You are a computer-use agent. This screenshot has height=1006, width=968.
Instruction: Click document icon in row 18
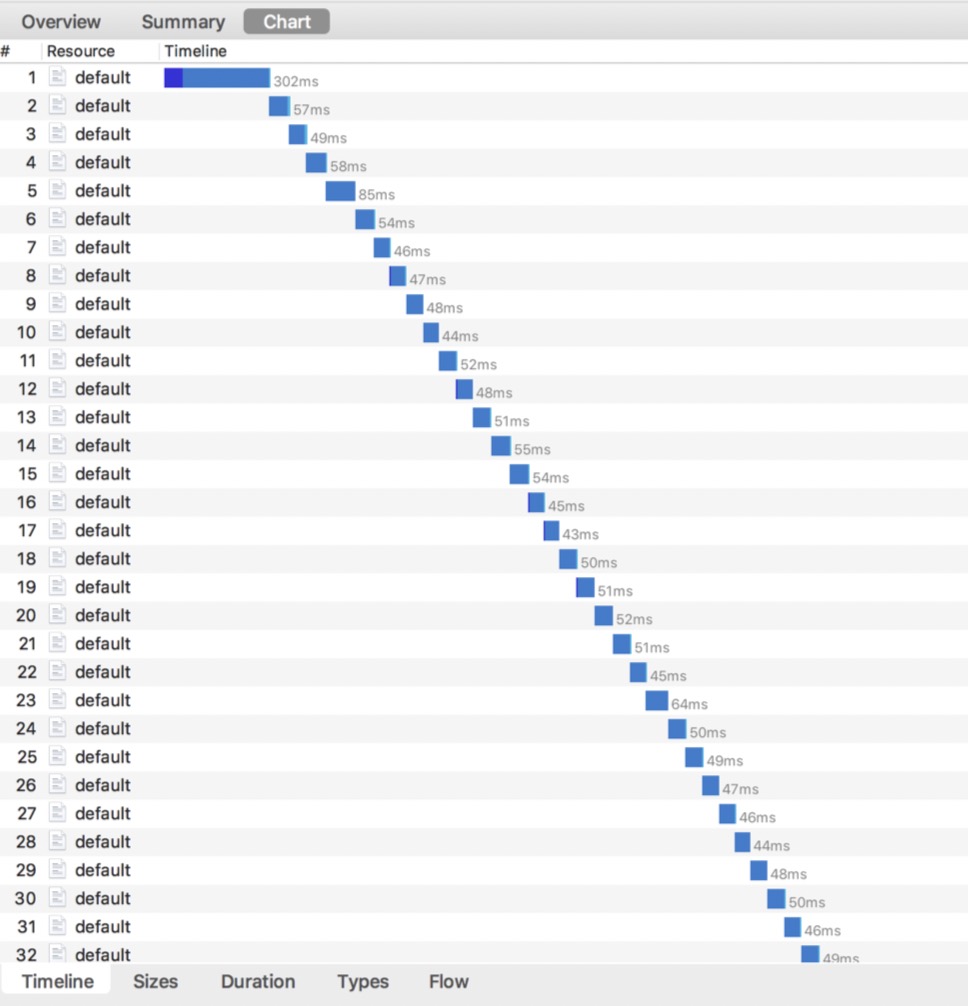coord(58,558)
